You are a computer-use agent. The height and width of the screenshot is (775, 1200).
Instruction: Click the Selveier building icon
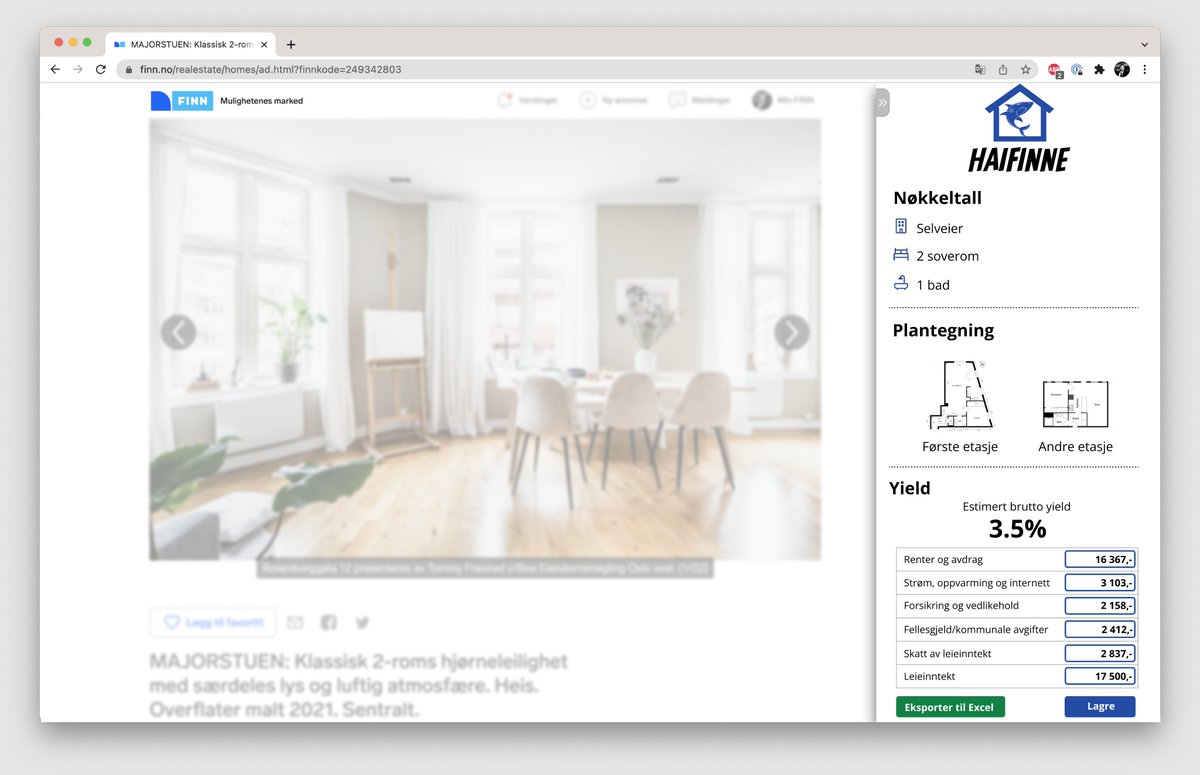tap(901, 227)
